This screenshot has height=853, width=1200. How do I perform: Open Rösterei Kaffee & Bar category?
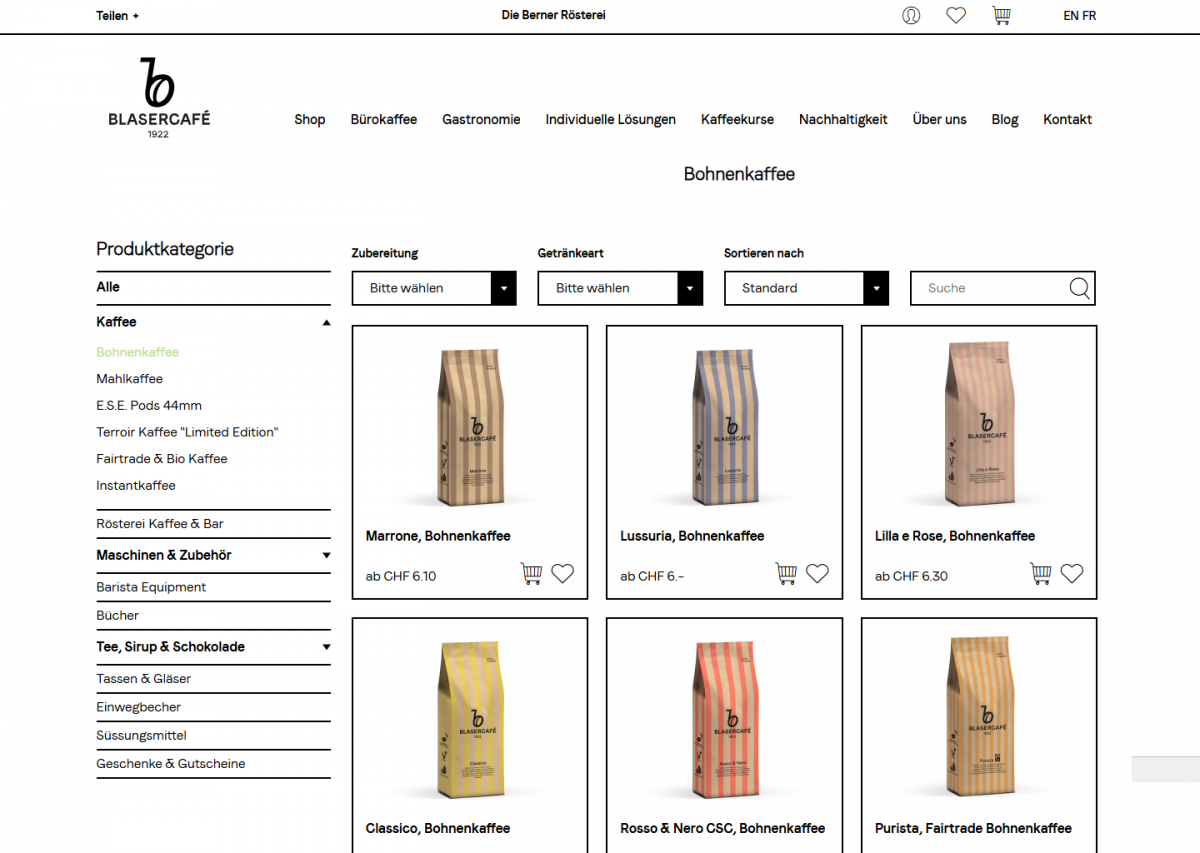(160, 524)
